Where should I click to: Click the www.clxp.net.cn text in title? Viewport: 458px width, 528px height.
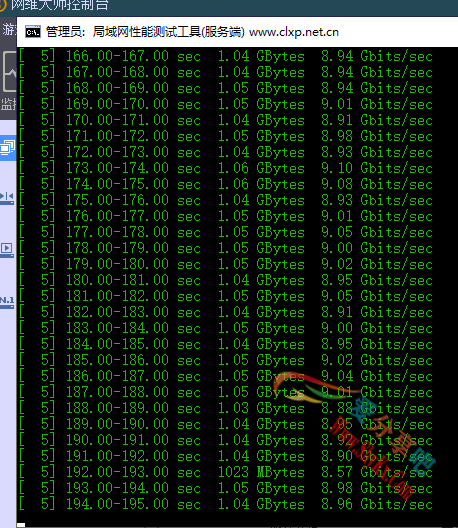tap(294, 32)
